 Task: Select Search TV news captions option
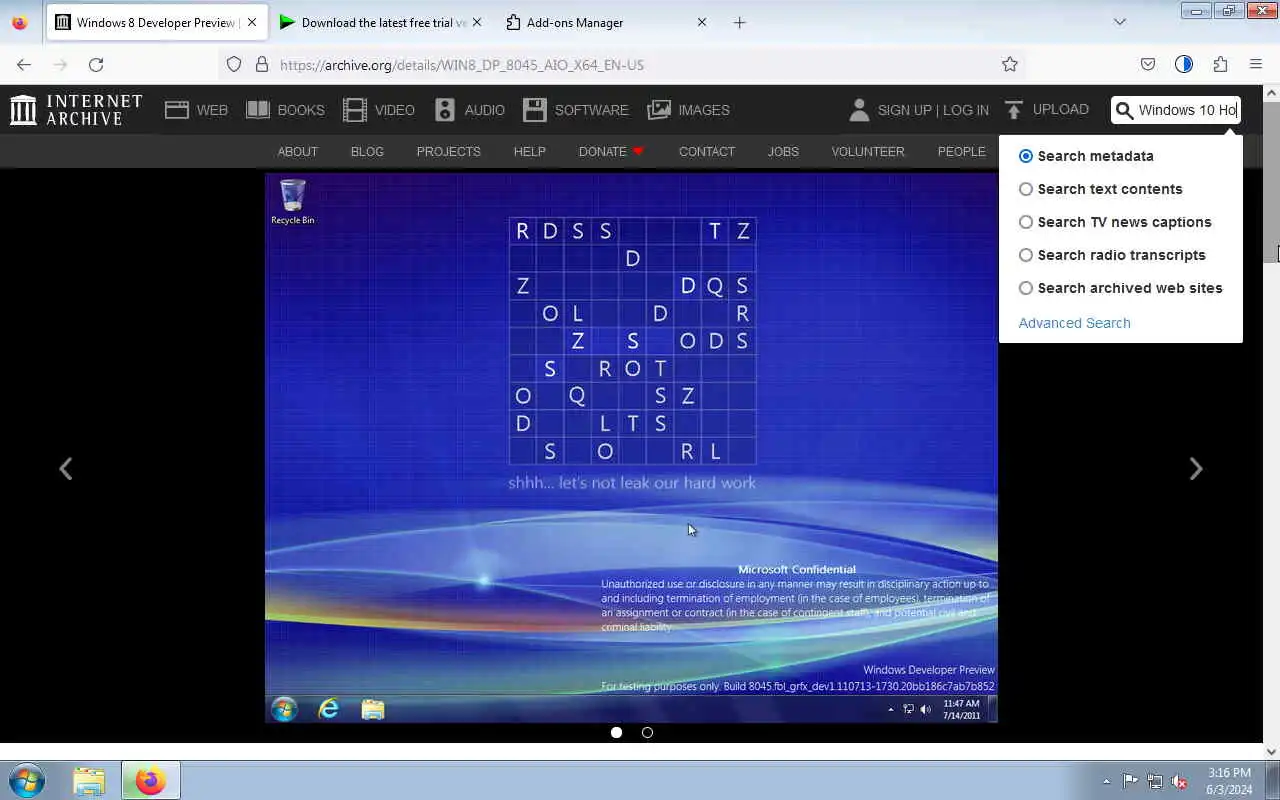(x=1115, y=222)
